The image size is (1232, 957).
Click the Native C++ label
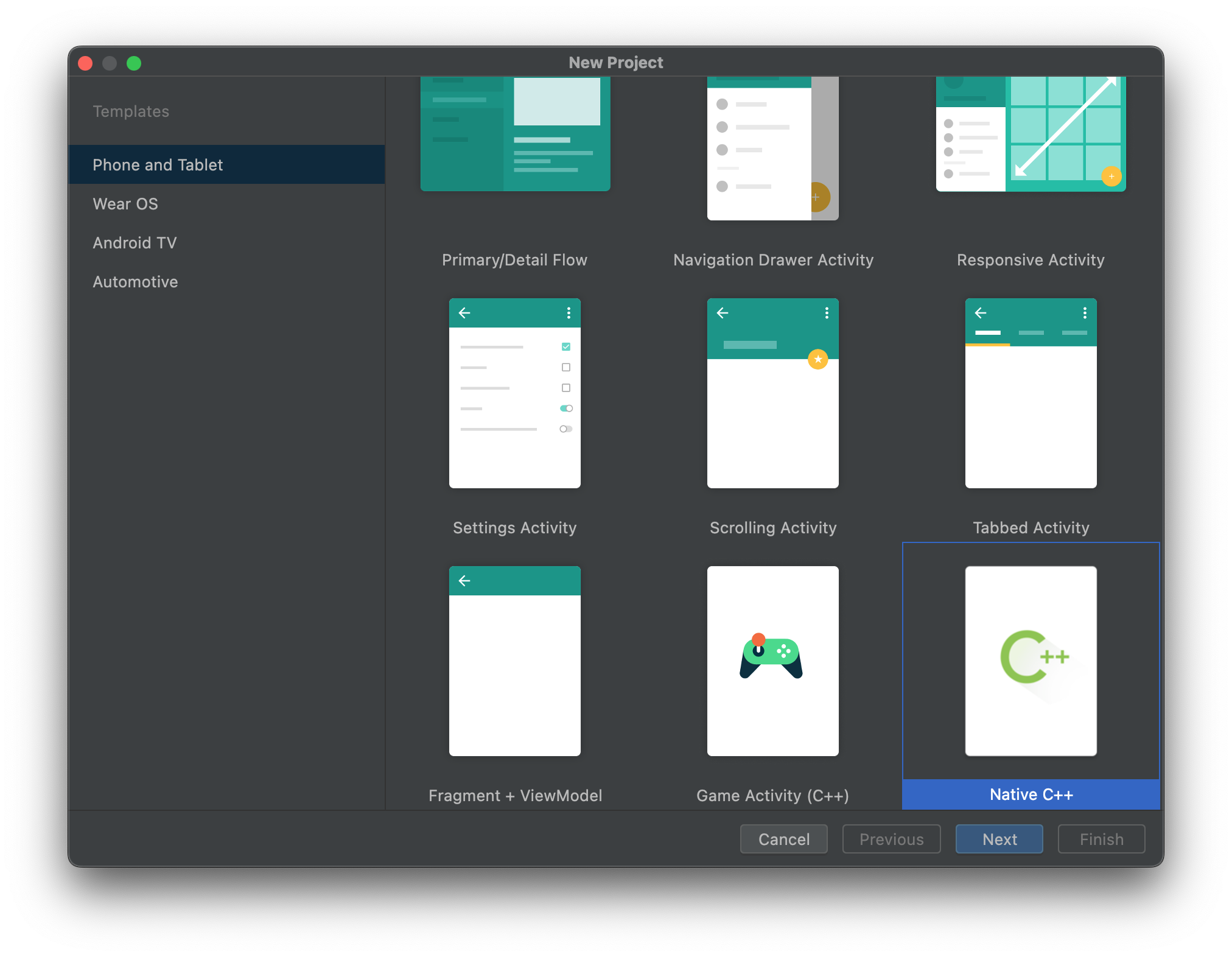pos(1031,794)
